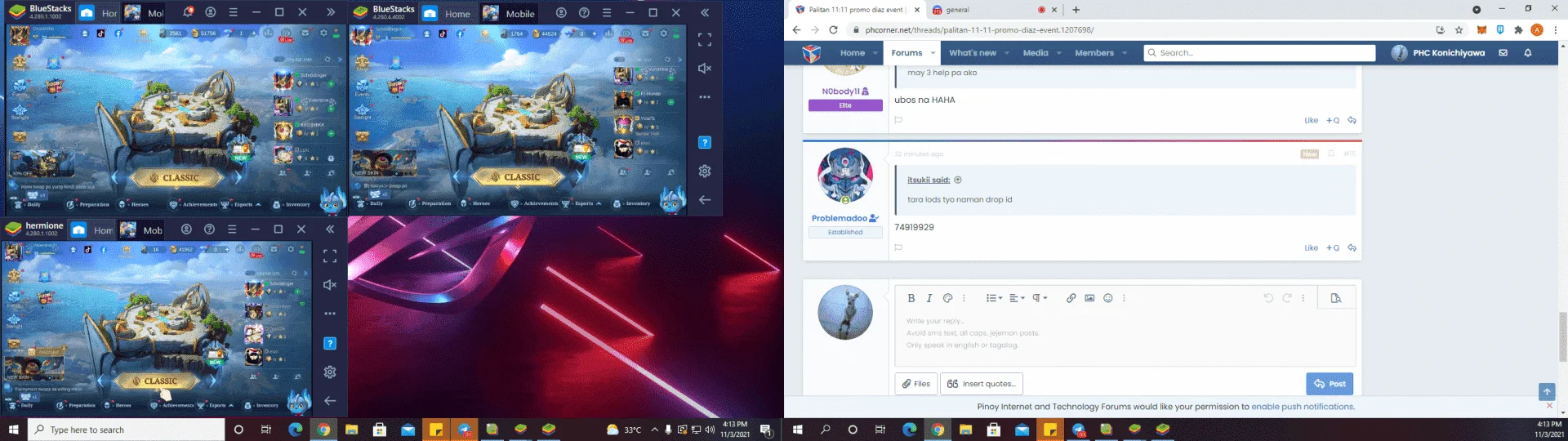Open the MetaMask fox extension

click(1481, 29)
